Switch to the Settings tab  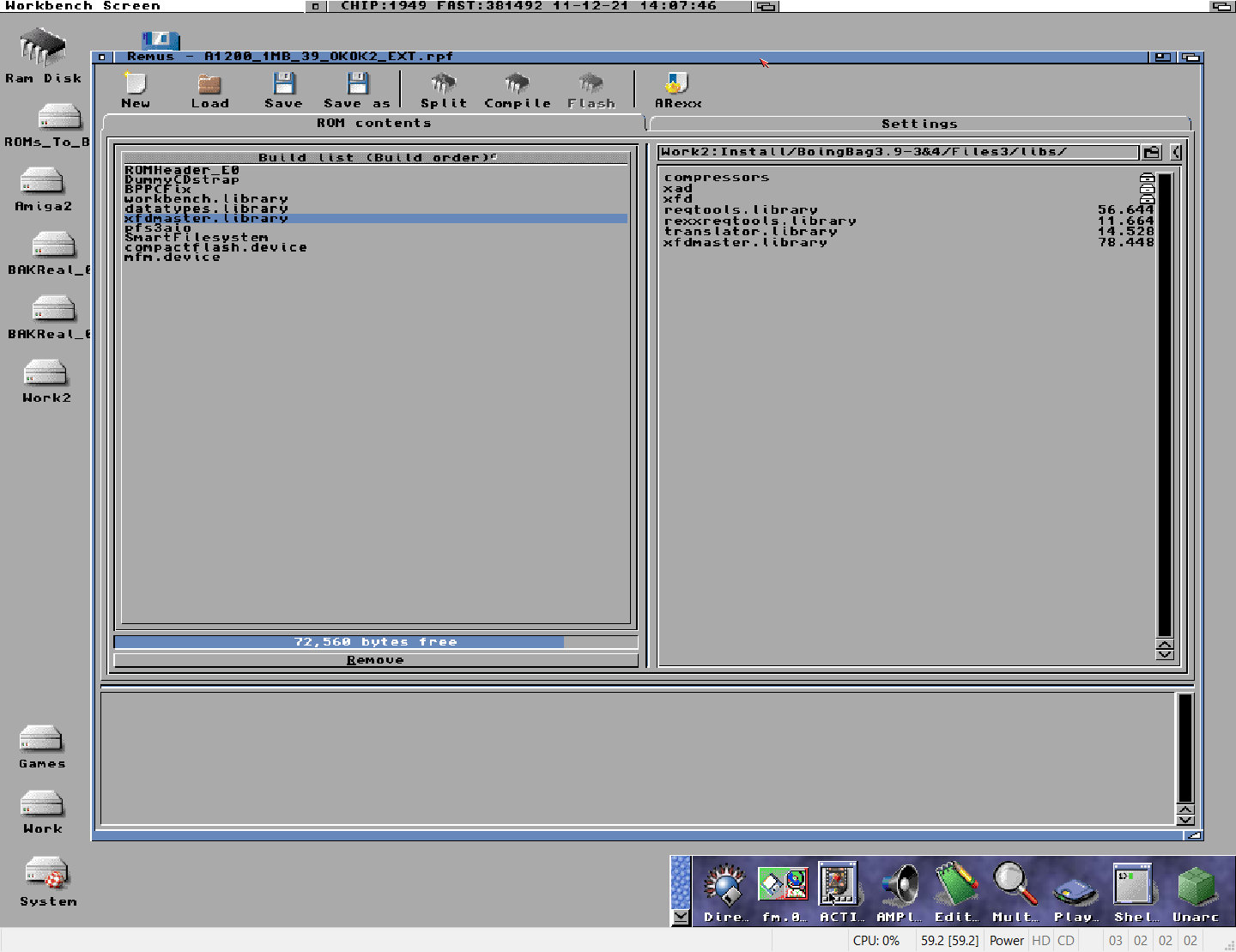[919, 124]
